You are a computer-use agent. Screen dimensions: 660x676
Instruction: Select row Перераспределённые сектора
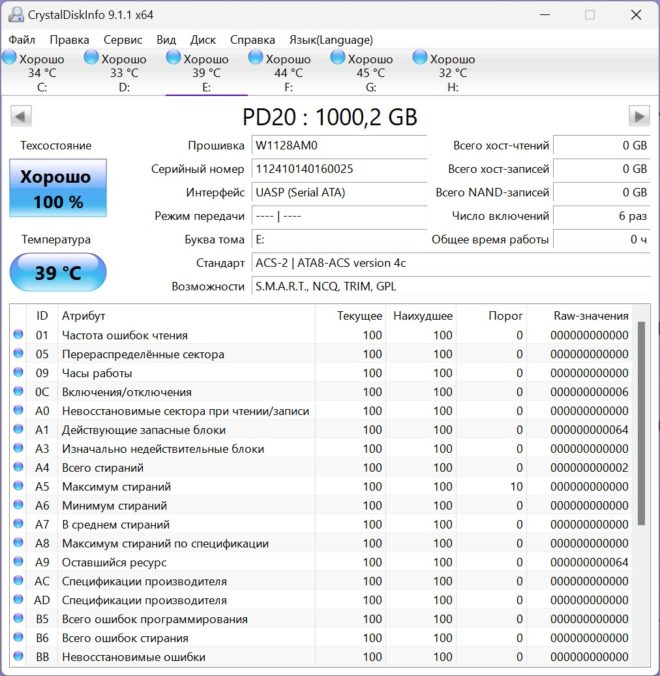(321, 354)
